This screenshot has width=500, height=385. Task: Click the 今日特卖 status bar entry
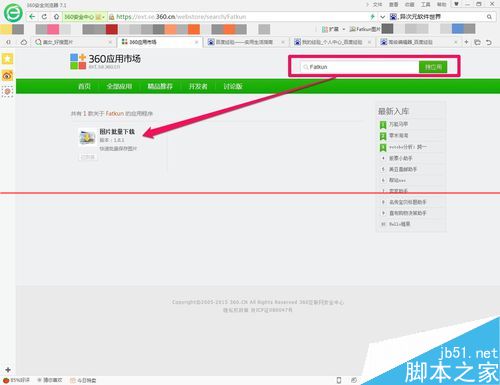[x=83, y=380]
